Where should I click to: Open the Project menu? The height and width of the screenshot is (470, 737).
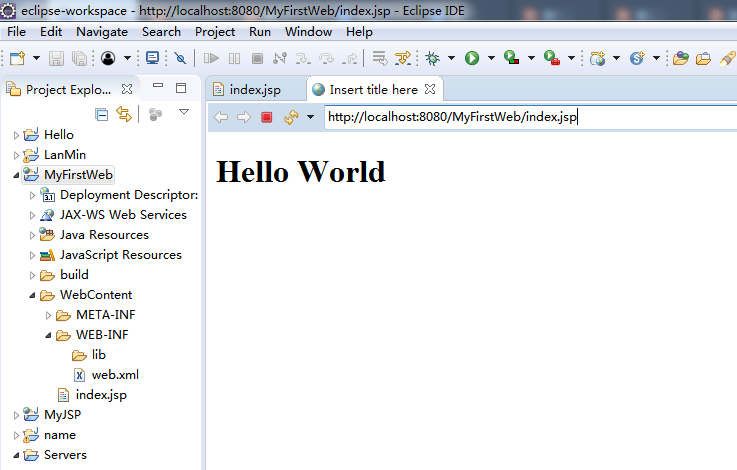215,31
